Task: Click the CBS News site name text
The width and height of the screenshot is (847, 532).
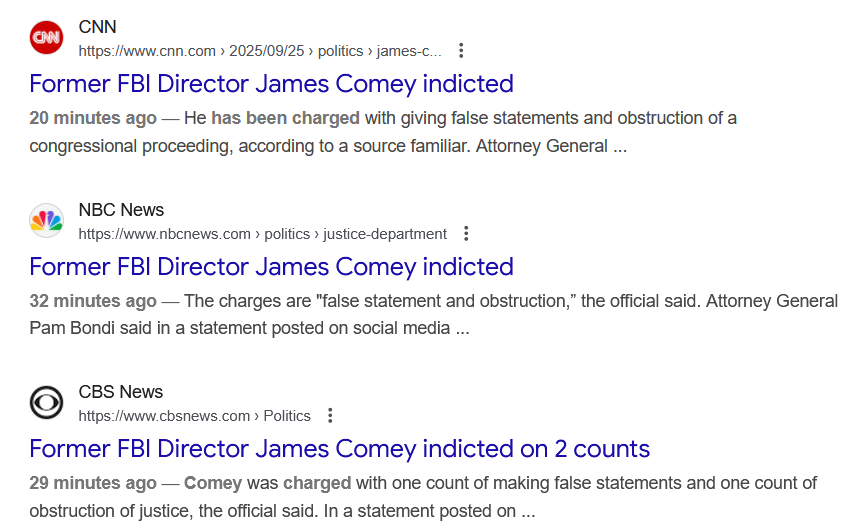Action: [120, 392]
